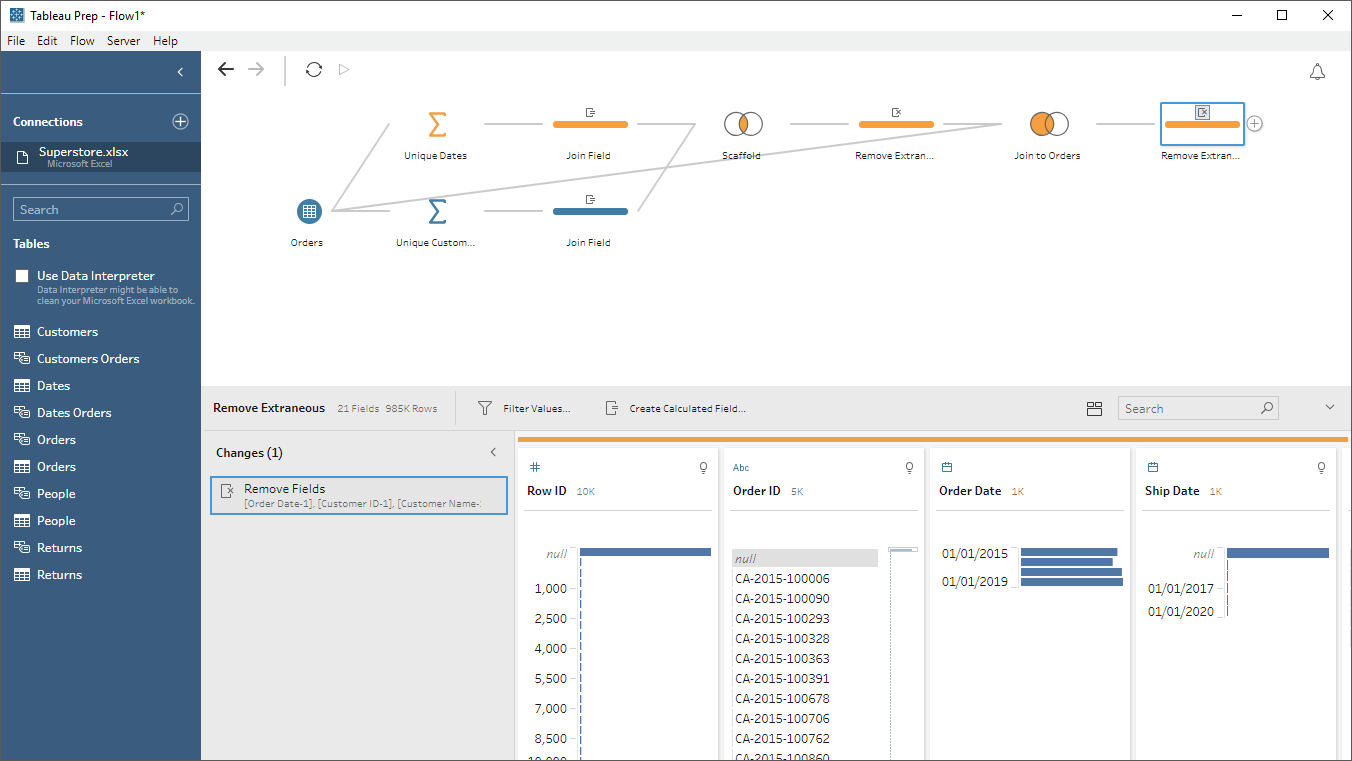Click the Order ID field name

tap(756, 491)
